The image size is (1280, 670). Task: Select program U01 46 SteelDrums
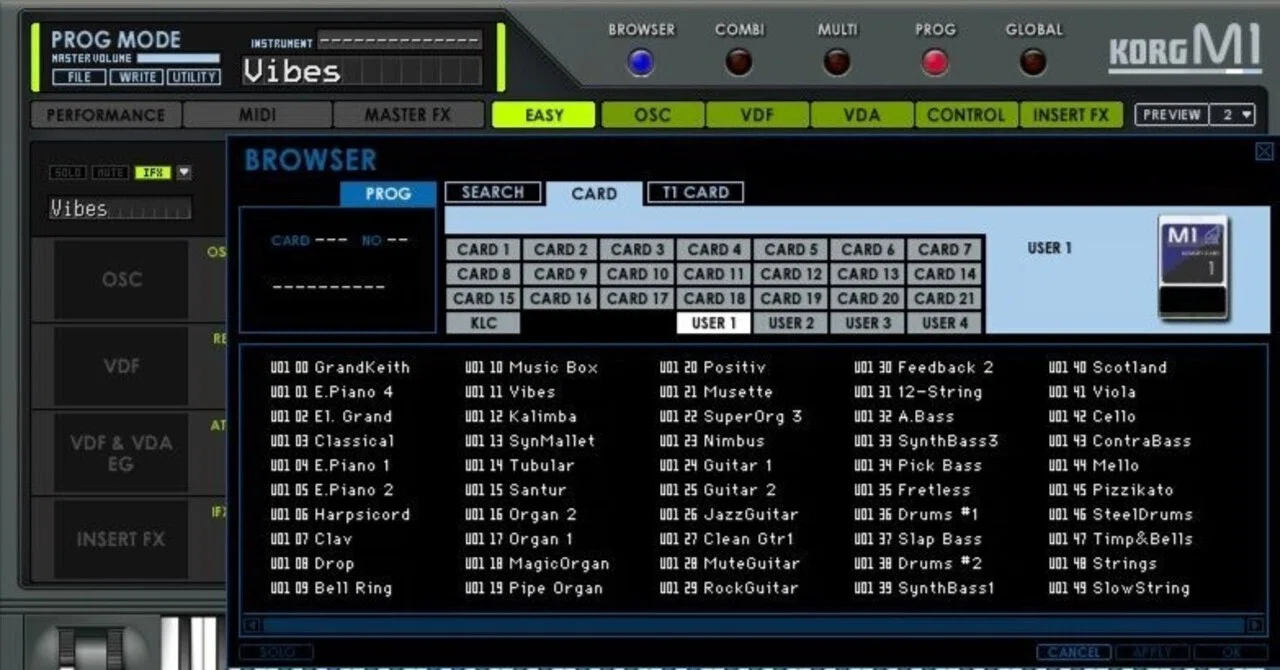1121,514
